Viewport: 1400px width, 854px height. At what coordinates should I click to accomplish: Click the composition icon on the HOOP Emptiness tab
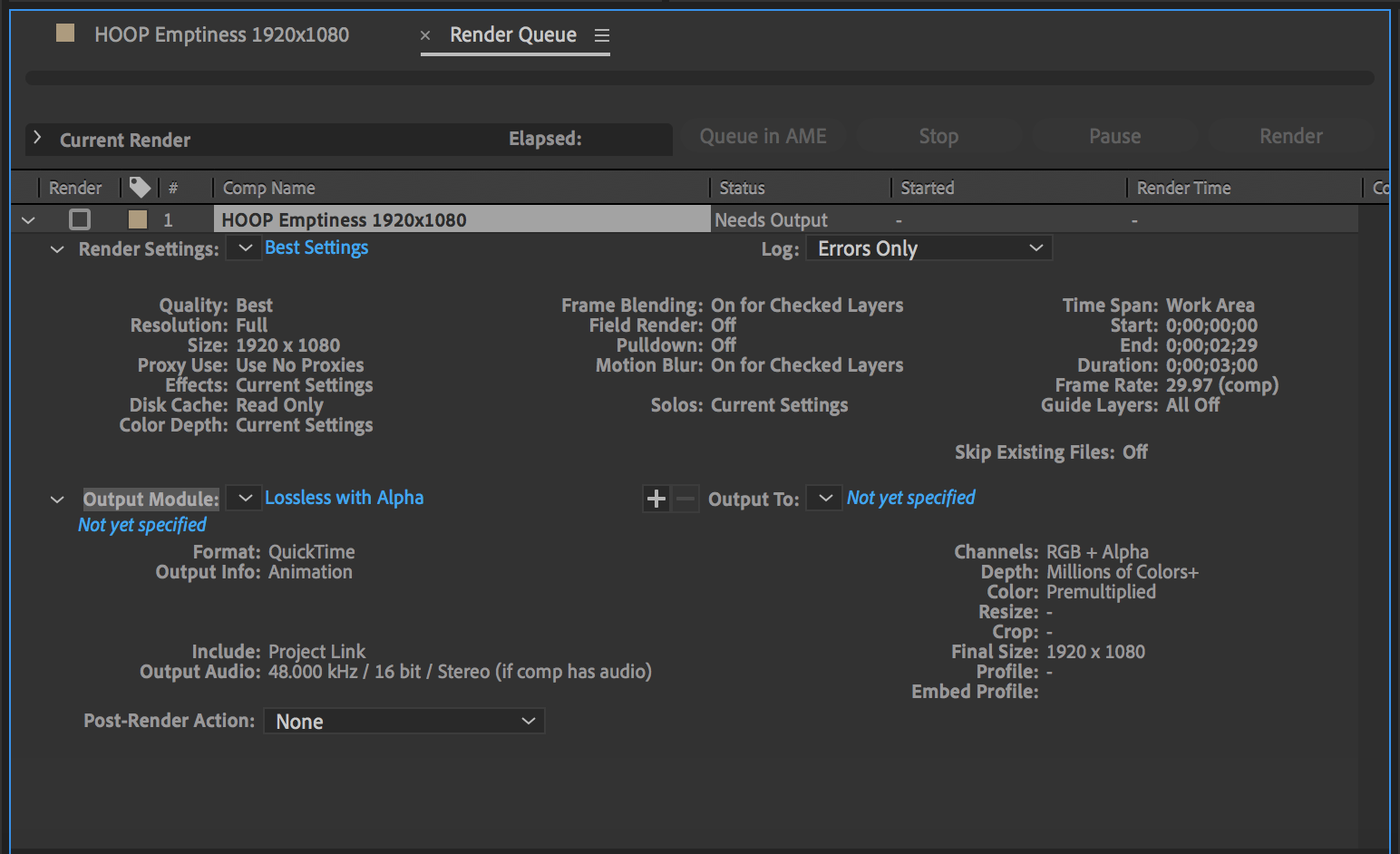pos(64,33)
